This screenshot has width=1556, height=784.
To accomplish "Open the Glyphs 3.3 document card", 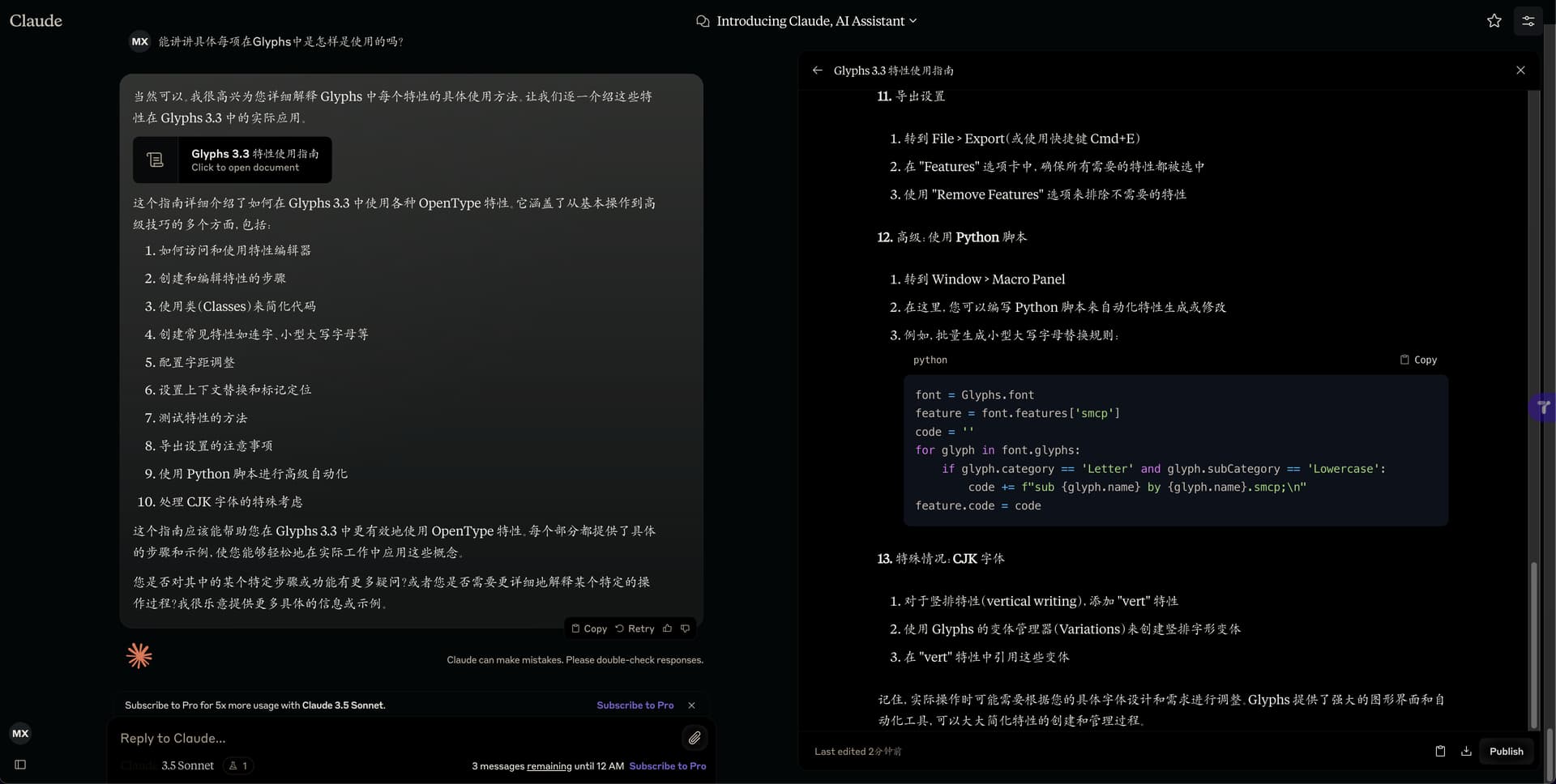I will click(x=233, y=160).
